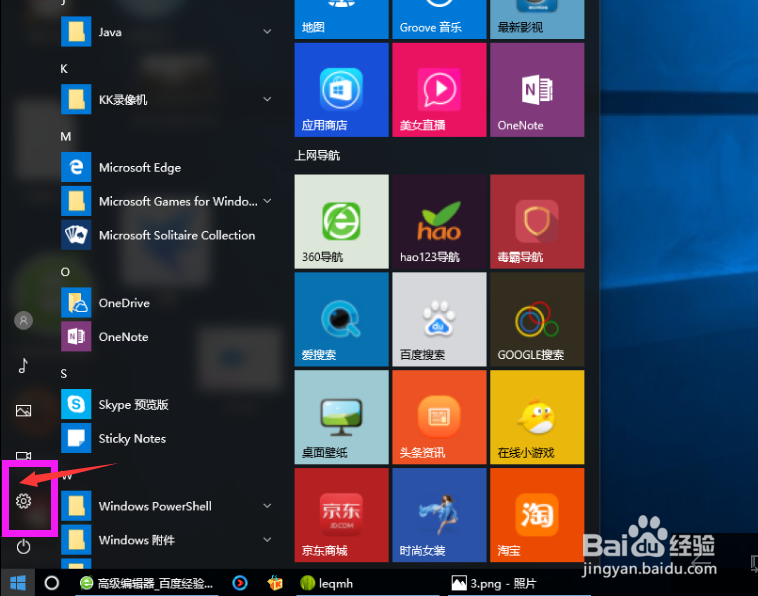Open the Groove 音乐 tile
Image resolution: width=758 pixels, height=596 pixels.
point(439,19)
